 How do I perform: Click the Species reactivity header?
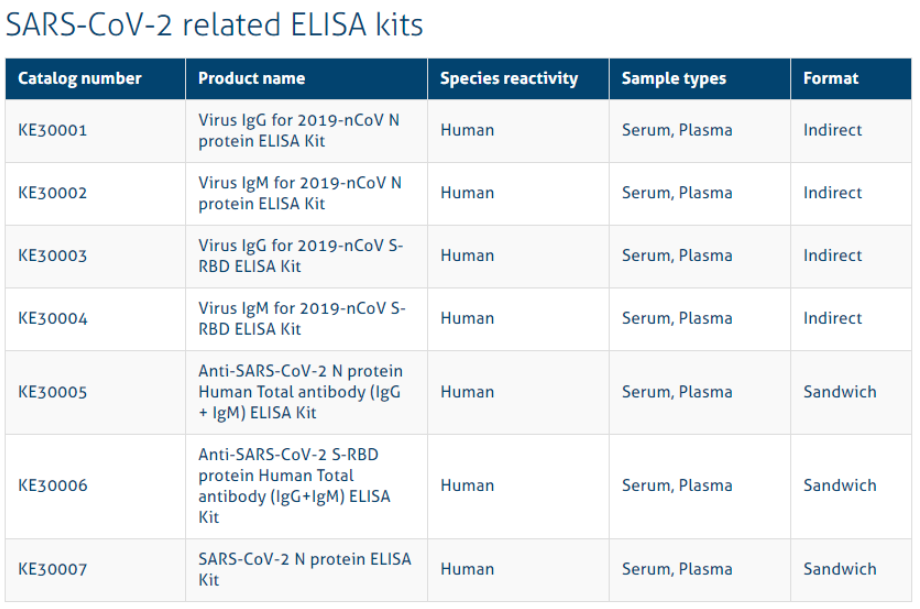[509, 79]
